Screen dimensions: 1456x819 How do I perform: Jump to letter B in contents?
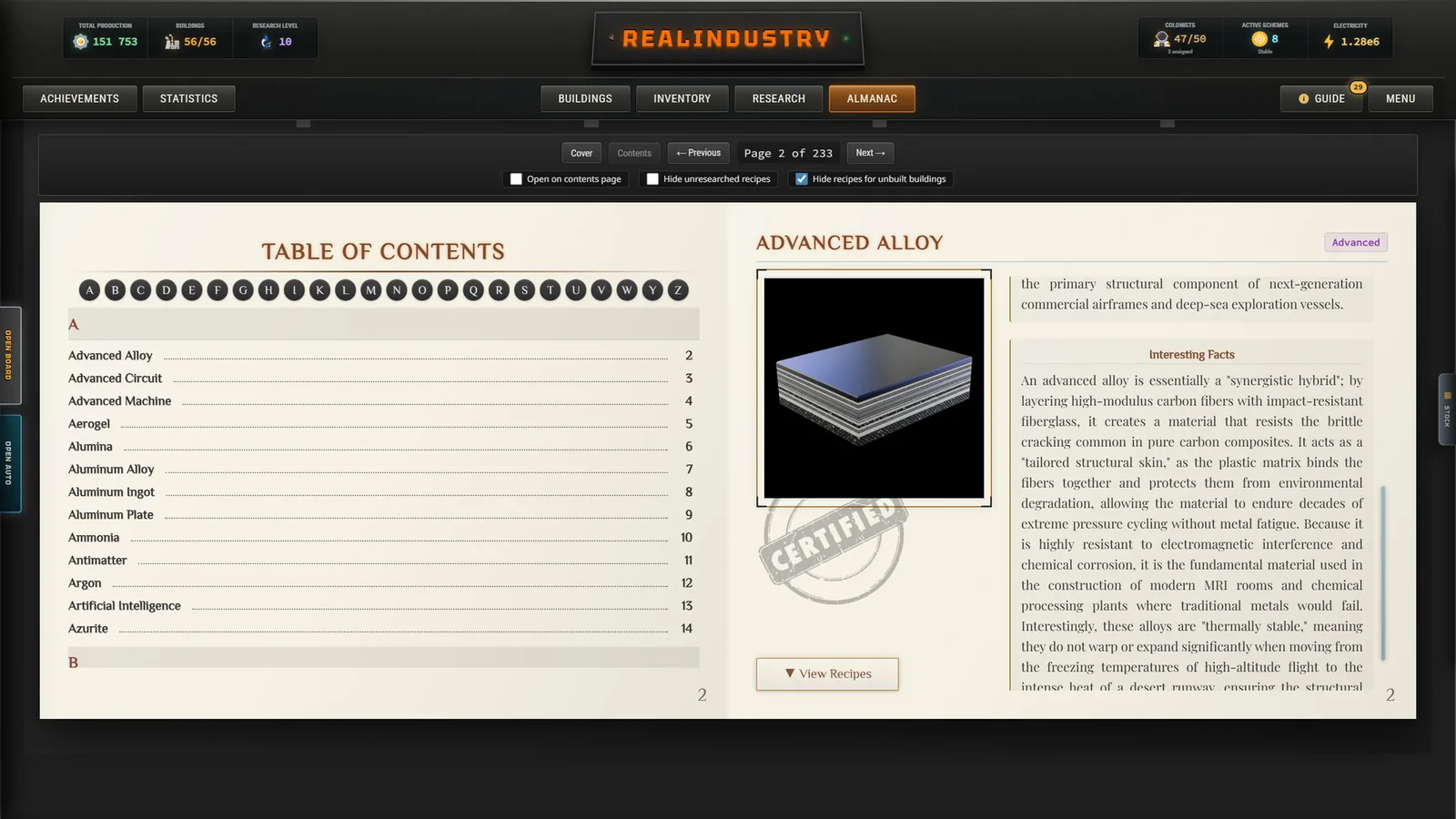tap(115, 290)
